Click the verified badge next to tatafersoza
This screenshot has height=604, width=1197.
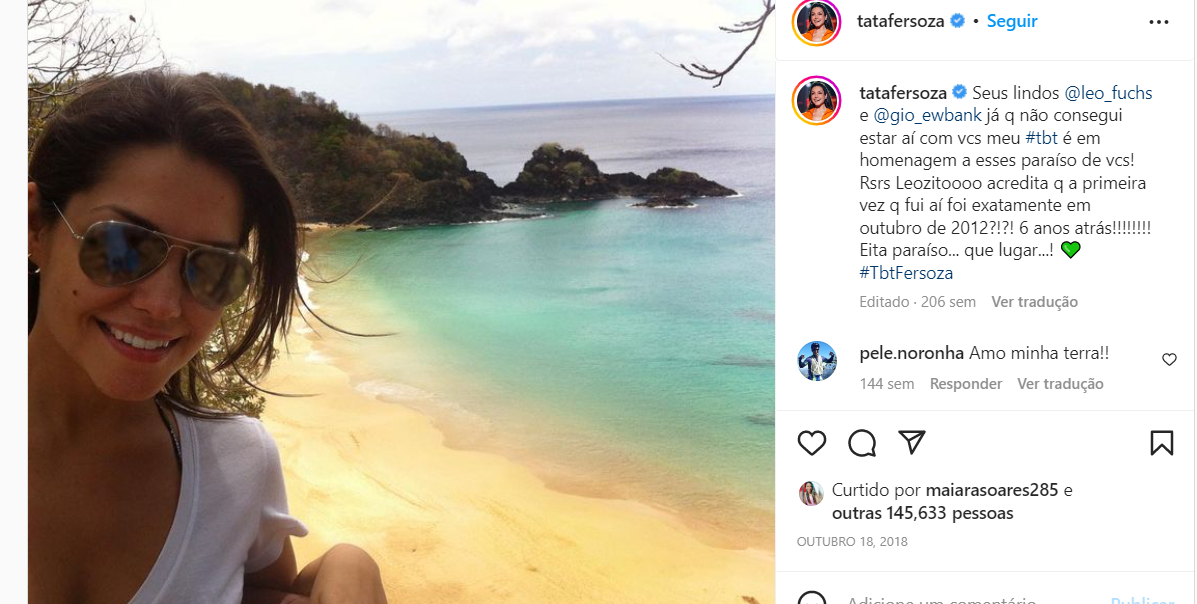[958, 20]
